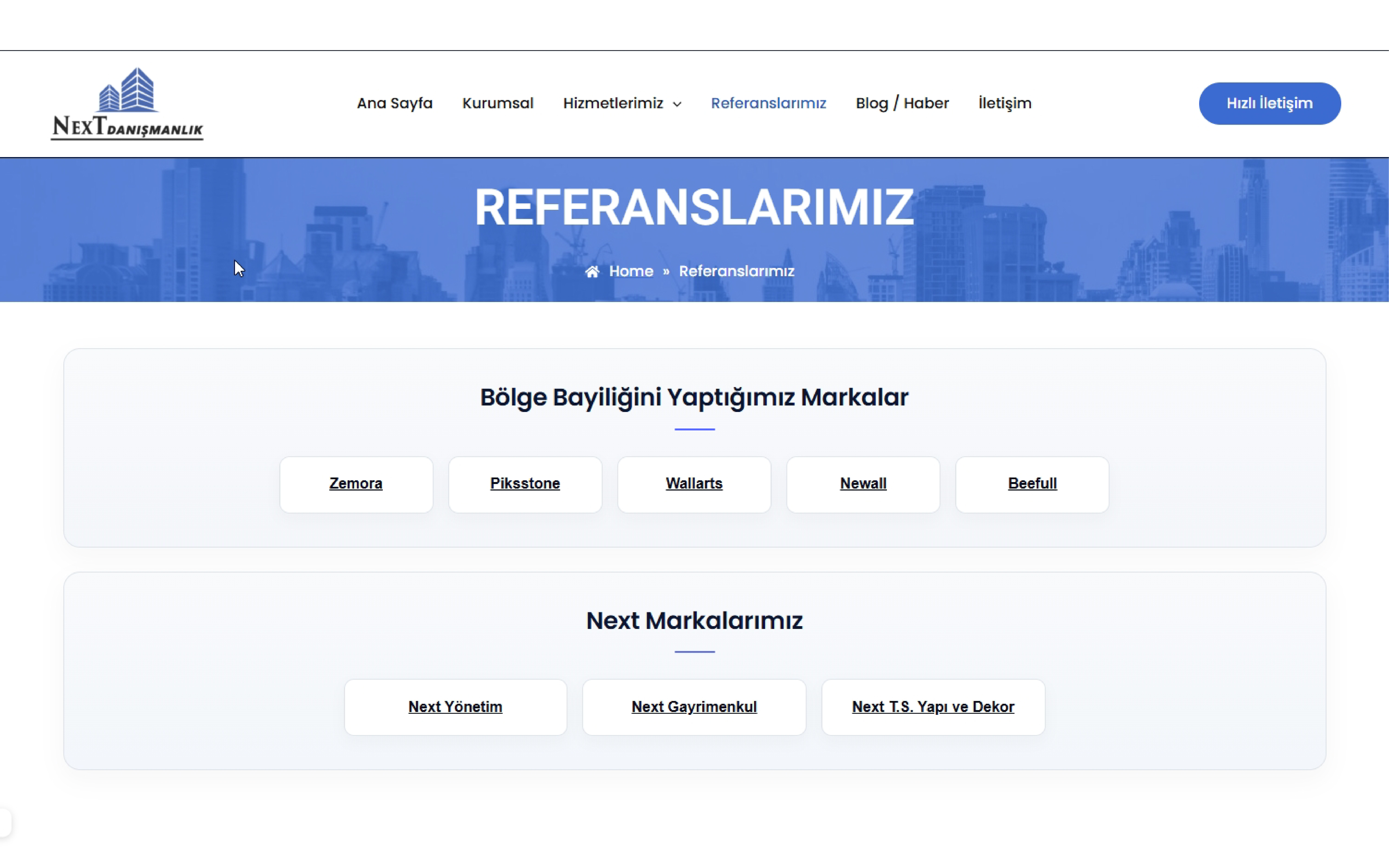Click the Next Markalarımız heading
Viewport: 1389px width, 868px height.
point(694,621)
